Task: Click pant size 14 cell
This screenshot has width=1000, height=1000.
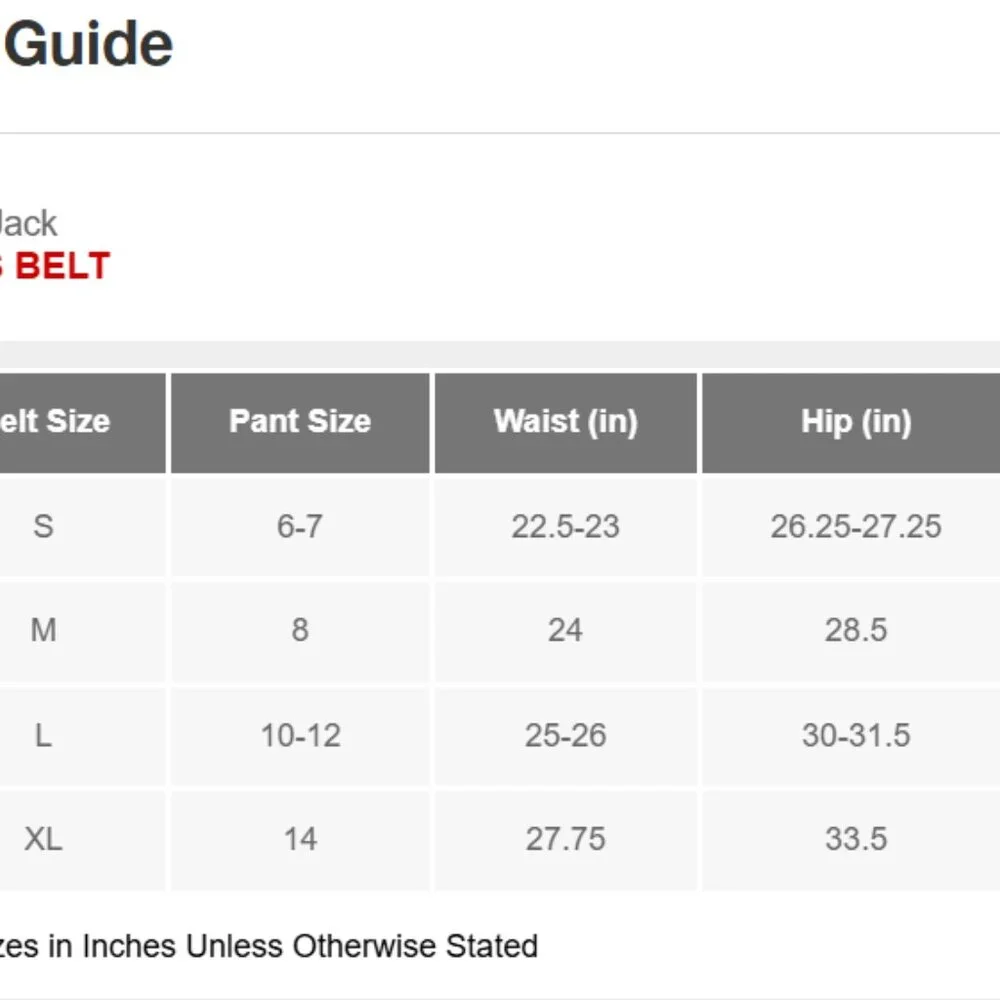Action: [x=300, y=839]
